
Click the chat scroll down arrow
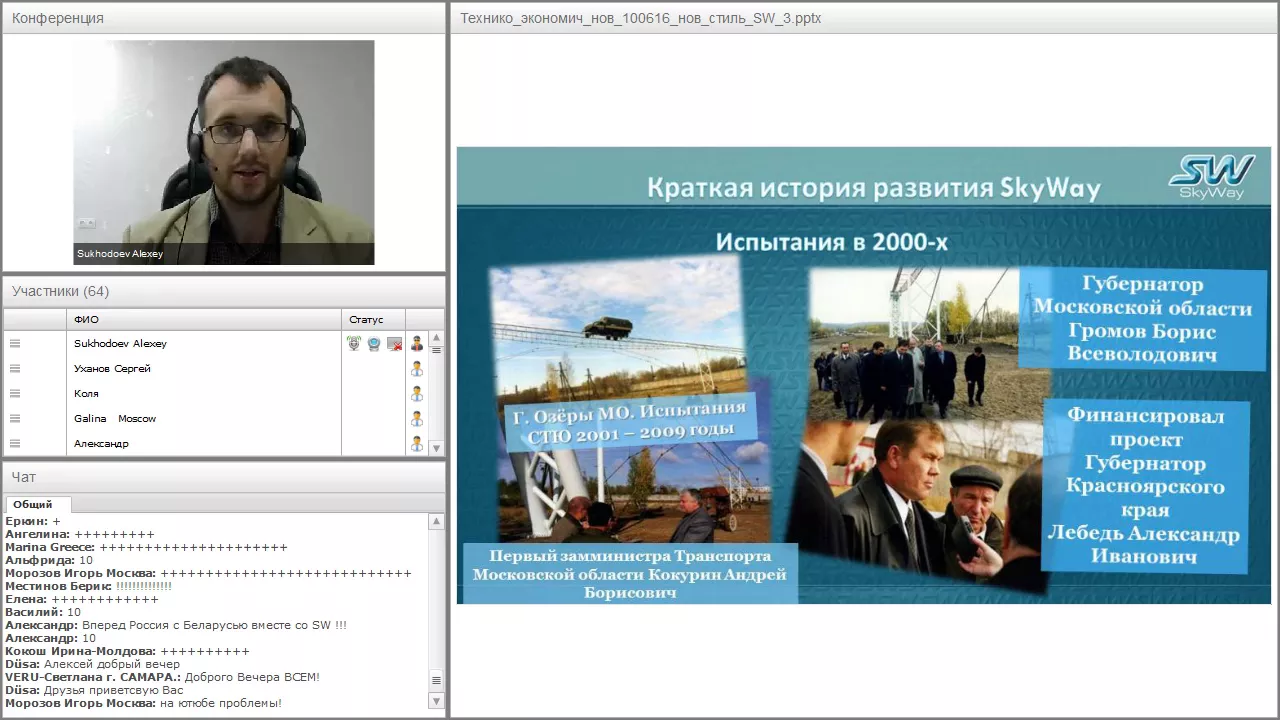[436, 702]
